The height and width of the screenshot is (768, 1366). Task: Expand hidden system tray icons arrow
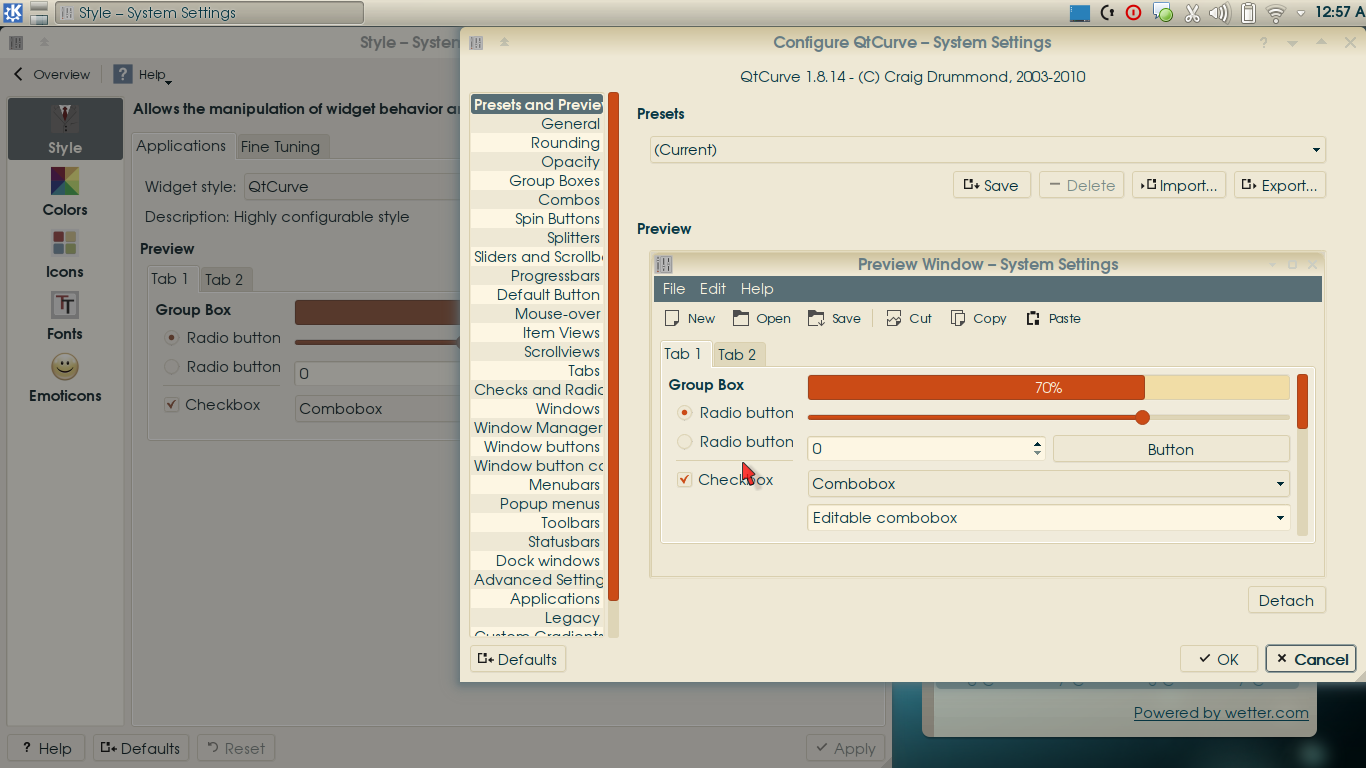coord(1301,14)
